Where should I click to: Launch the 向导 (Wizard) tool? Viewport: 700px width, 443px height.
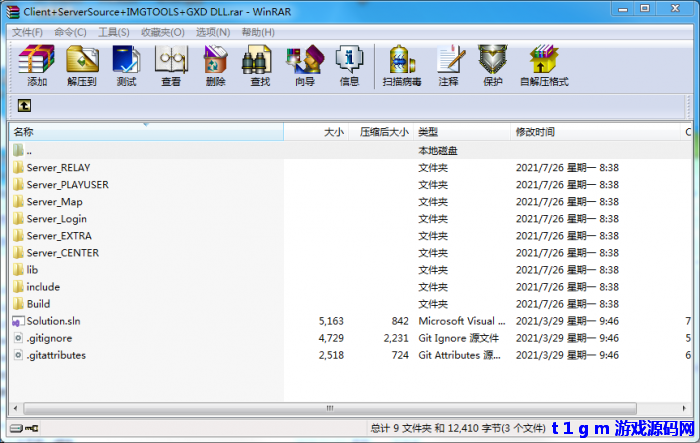click(304, 66)
